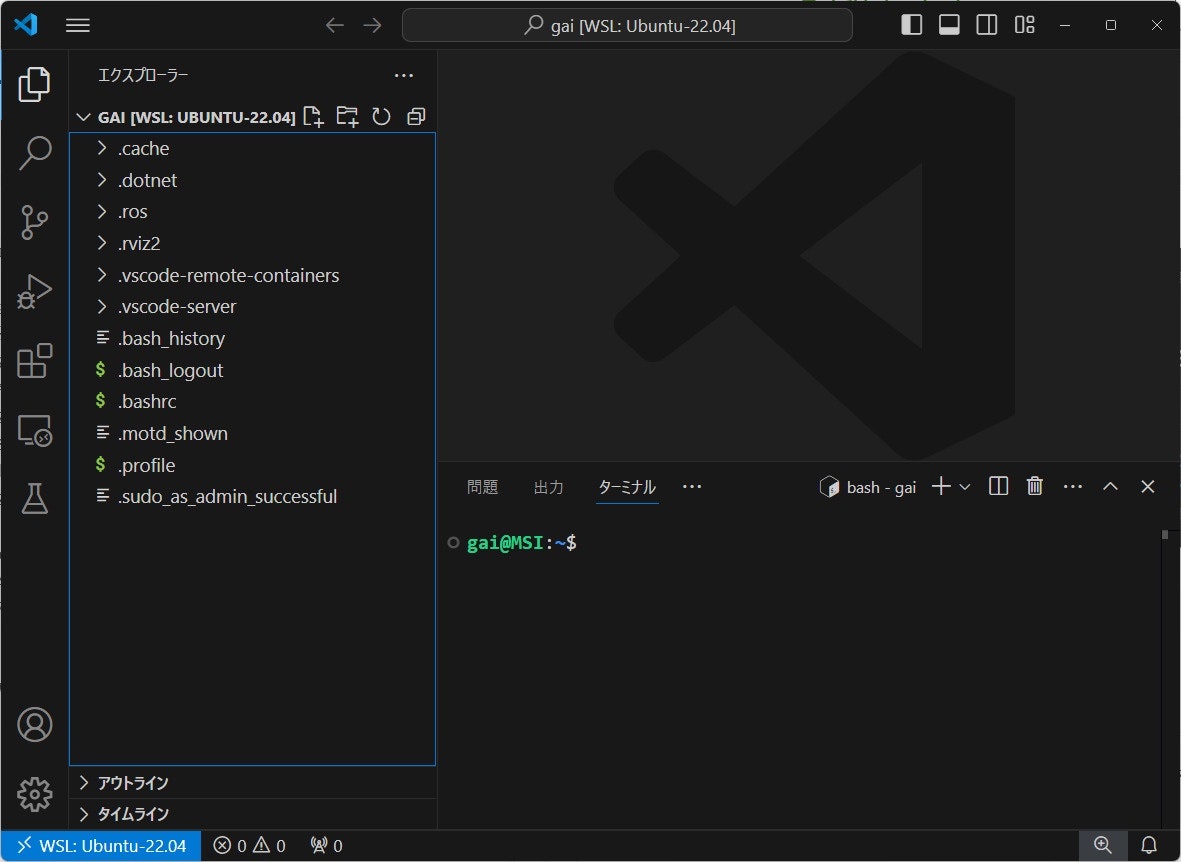Viewport: 1181px width, 862px height.
Task: Click the zoom magnifier status icon
Action: (1103, 845)
